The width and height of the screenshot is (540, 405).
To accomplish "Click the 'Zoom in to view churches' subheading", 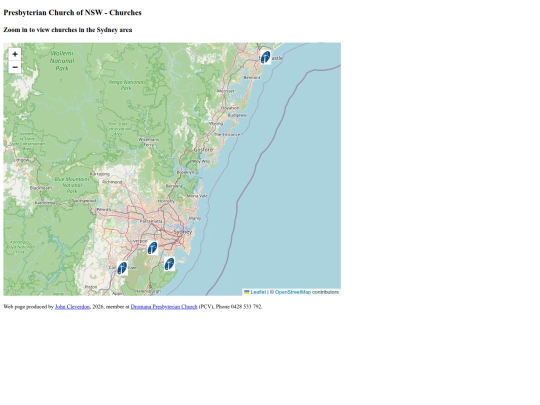I will [x=68, y=30].
